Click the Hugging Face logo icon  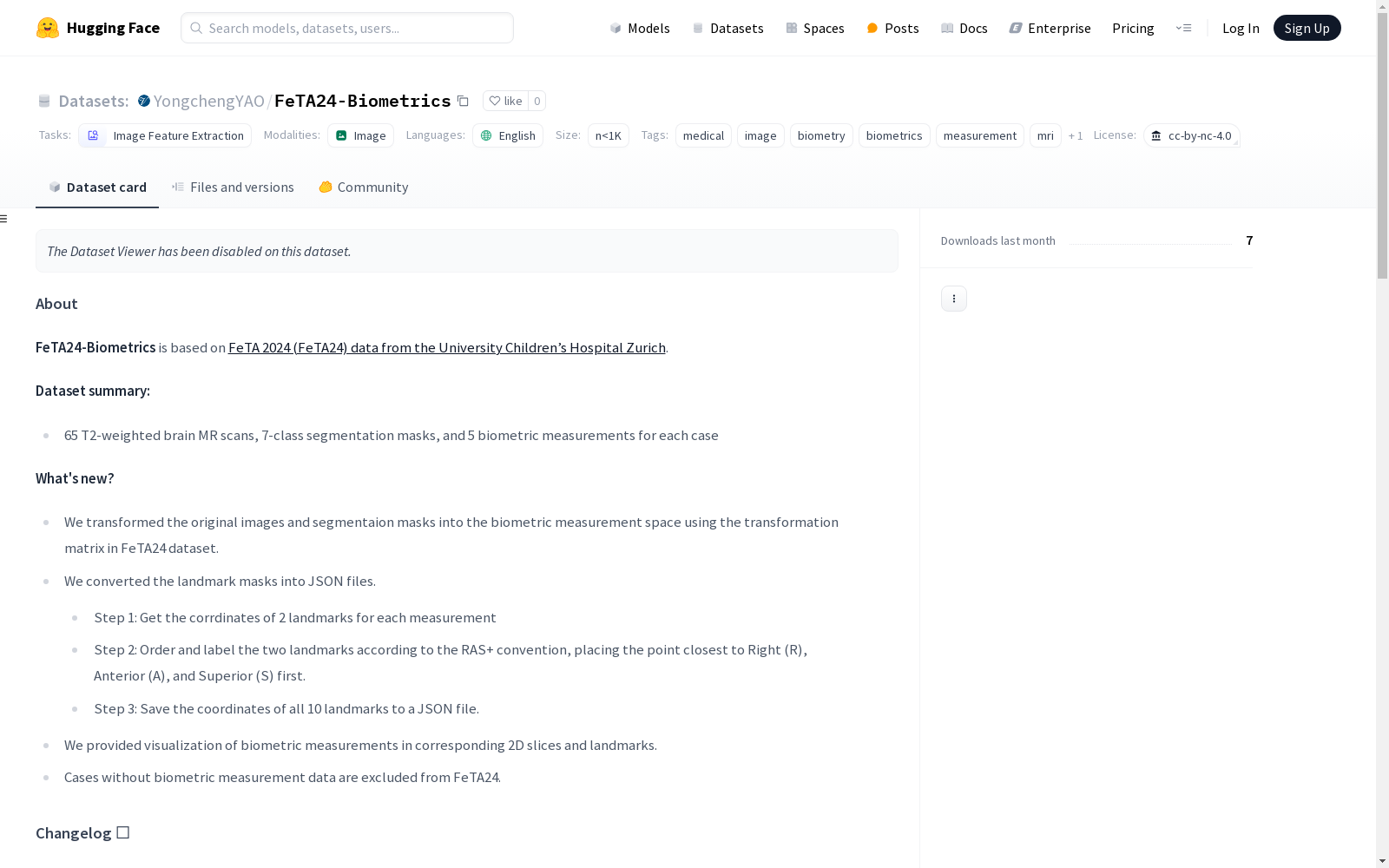coord(48,28)
